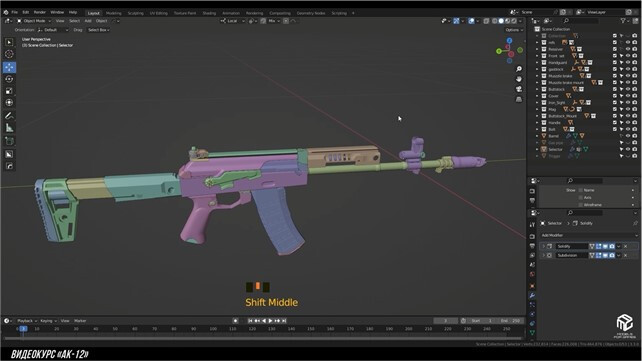Select the Rotate tool

click(x=9, y=79)
